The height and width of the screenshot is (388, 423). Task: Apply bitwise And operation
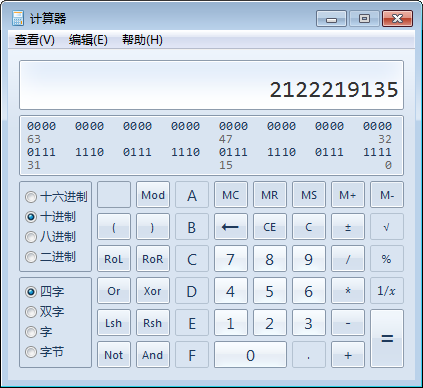click(x=153, y=355)
